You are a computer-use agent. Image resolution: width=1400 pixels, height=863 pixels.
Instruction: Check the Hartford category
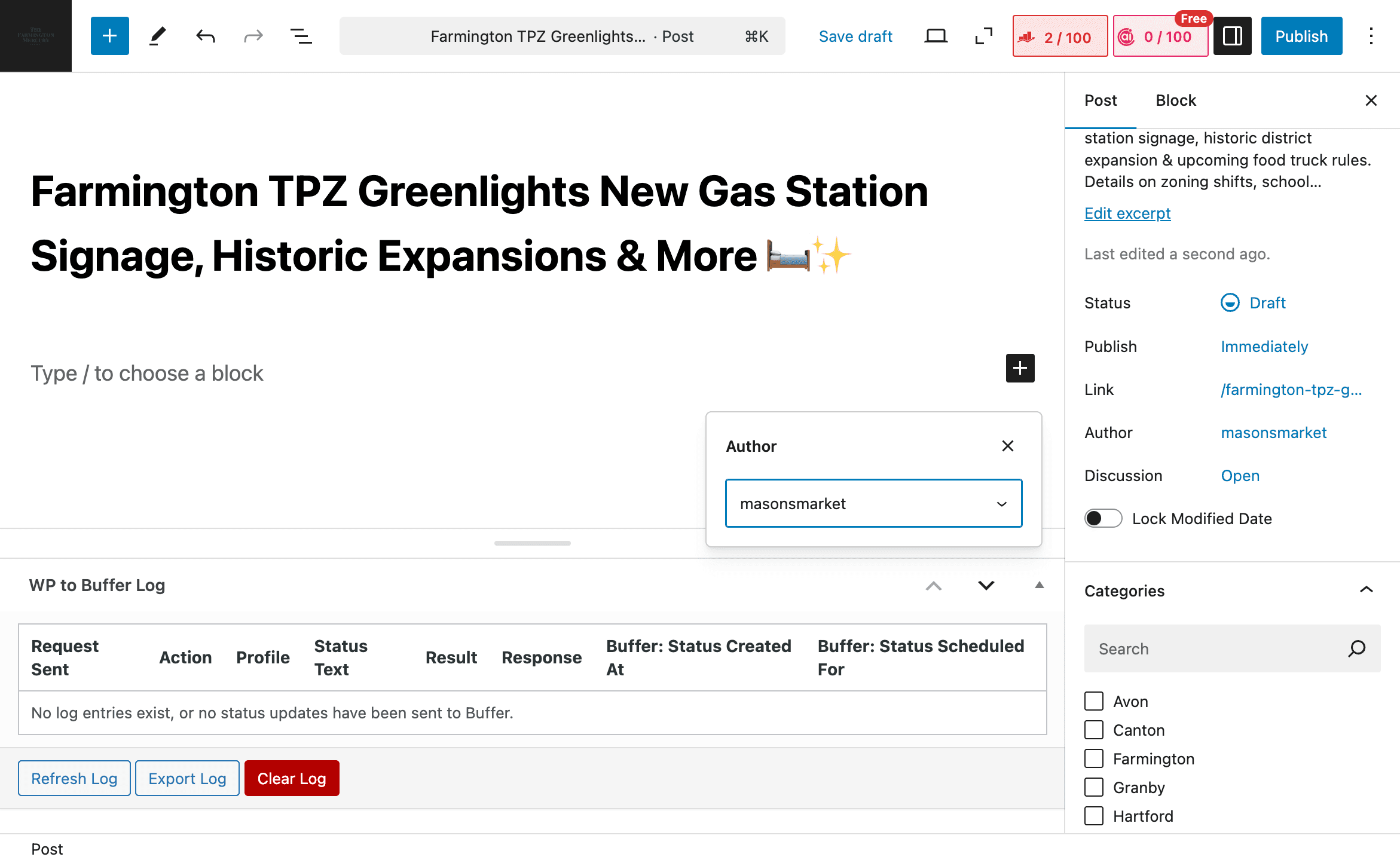(x=1094, y=816)
